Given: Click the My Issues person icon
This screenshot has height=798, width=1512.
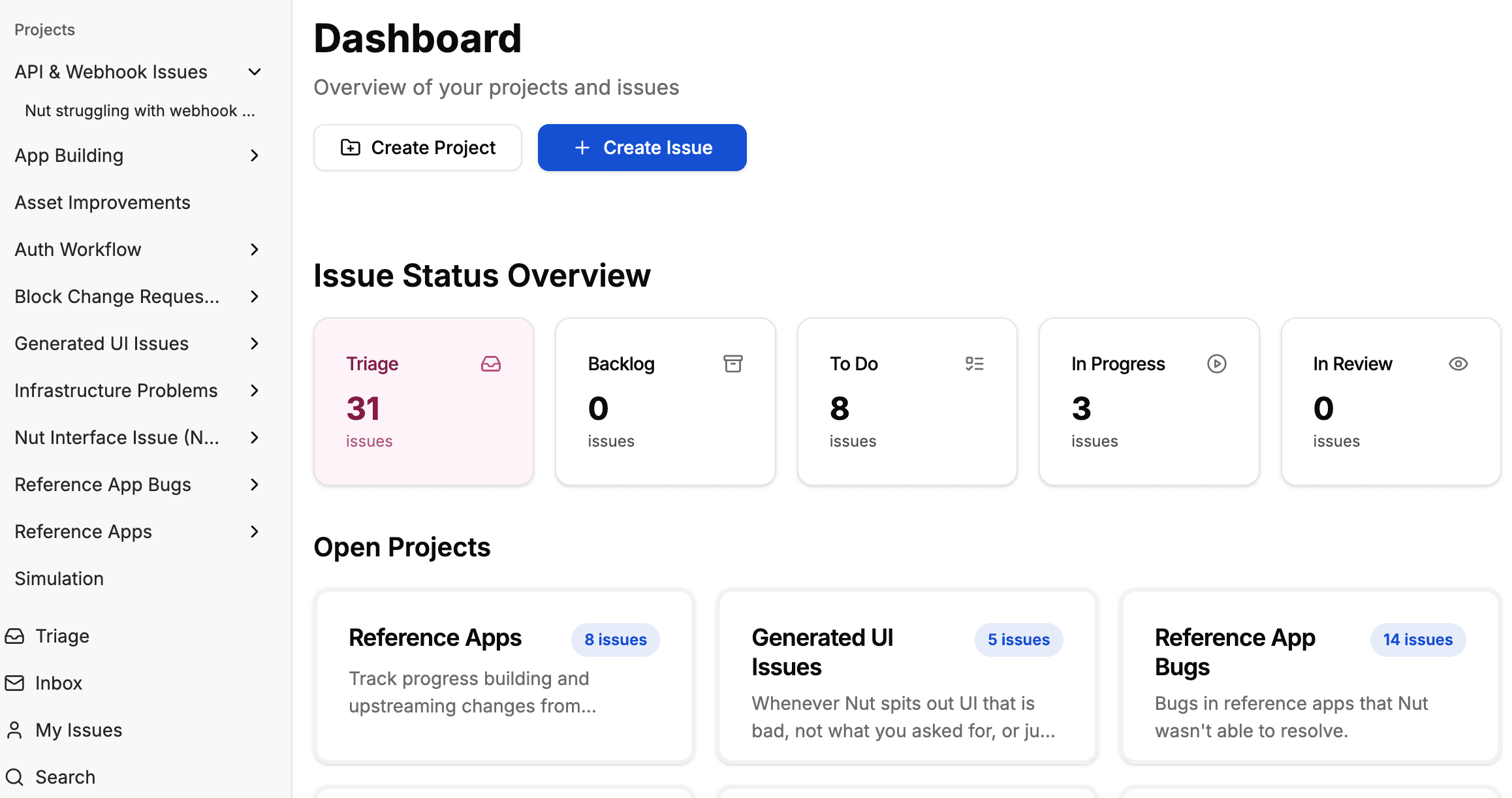Looking at the screenshot, I should click(x=14, y=729).
